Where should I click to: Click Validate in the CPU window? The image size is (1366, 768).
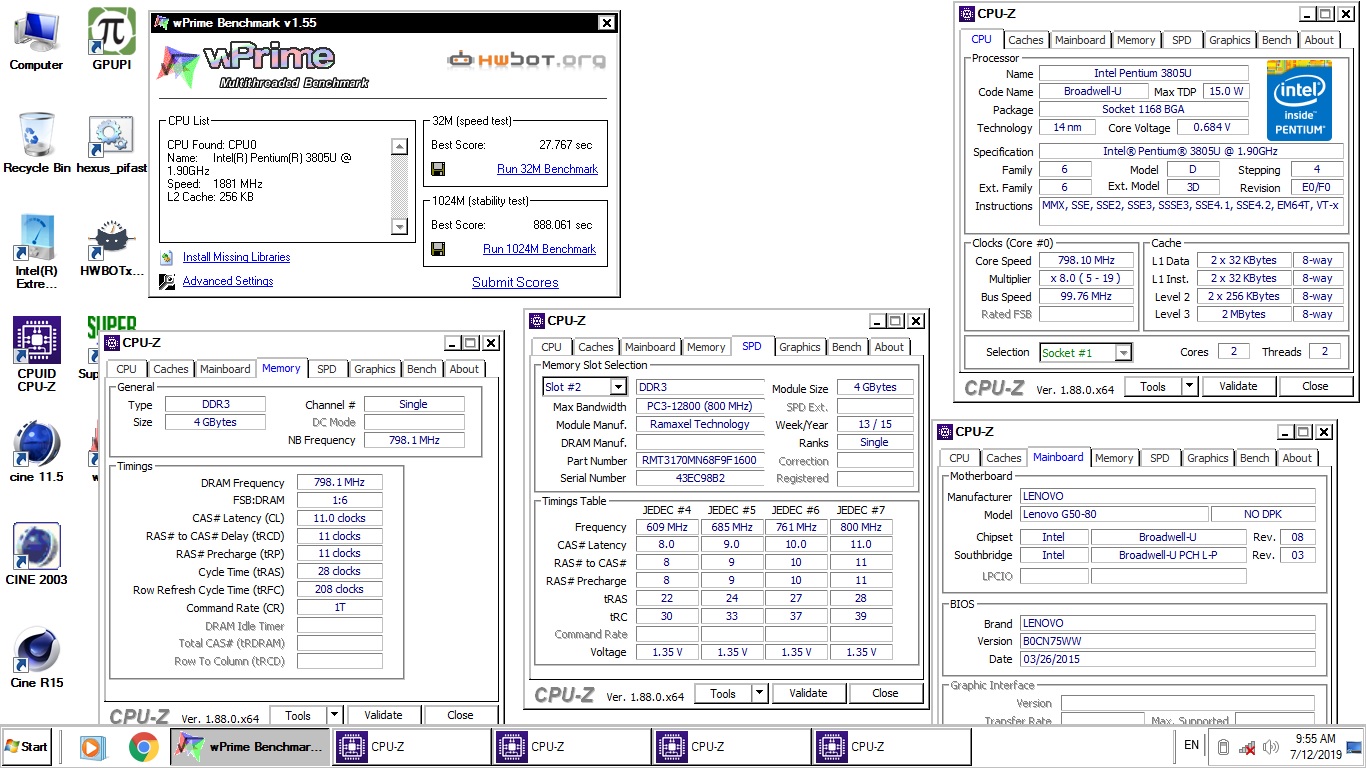click(1237, 386)
